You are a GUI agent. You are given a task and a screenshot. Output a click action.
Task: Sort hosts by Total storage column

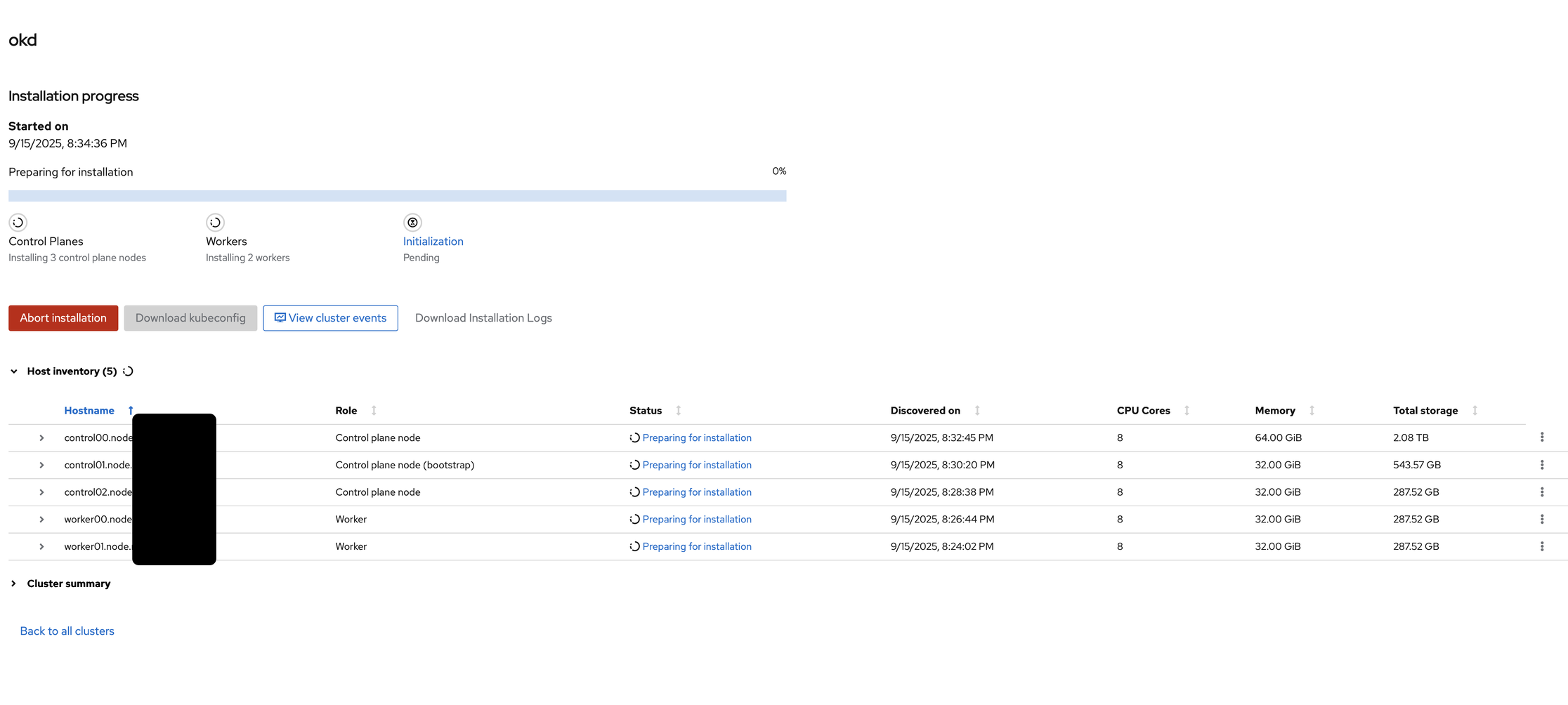1475,411
